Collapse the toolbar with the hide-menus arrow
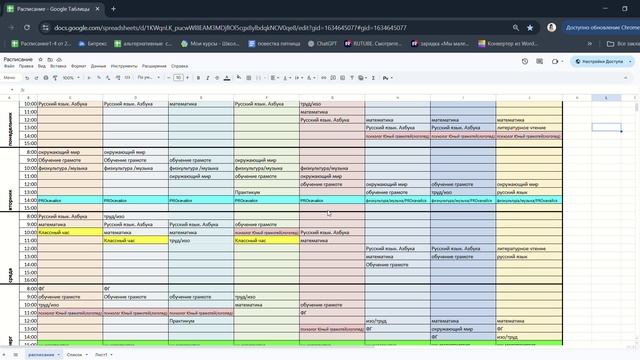Image resolution: width=640 pixels, height=360 pixels. point(626,78)
